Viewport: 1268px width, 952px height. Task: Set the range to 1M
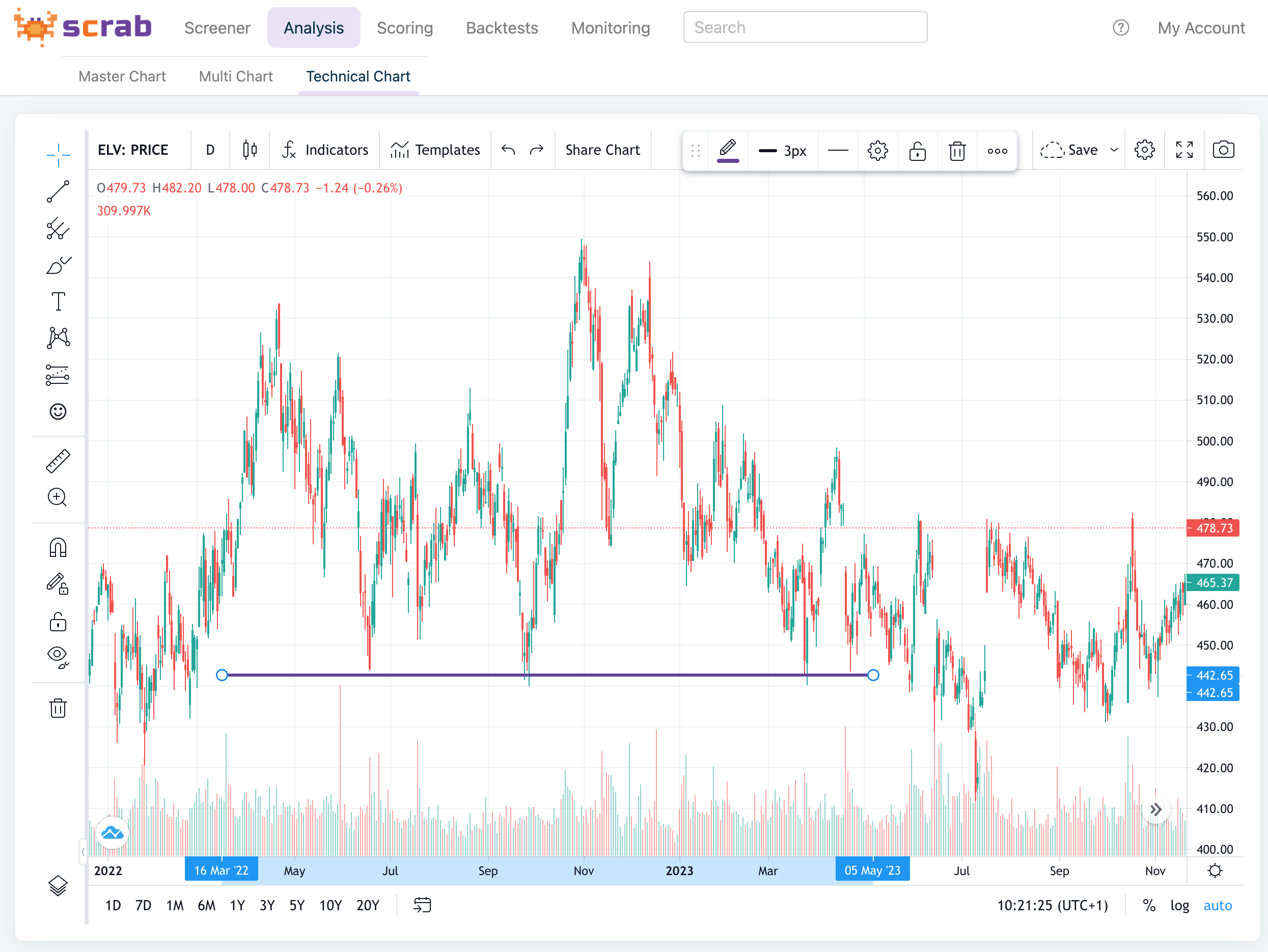click(175, 905)
